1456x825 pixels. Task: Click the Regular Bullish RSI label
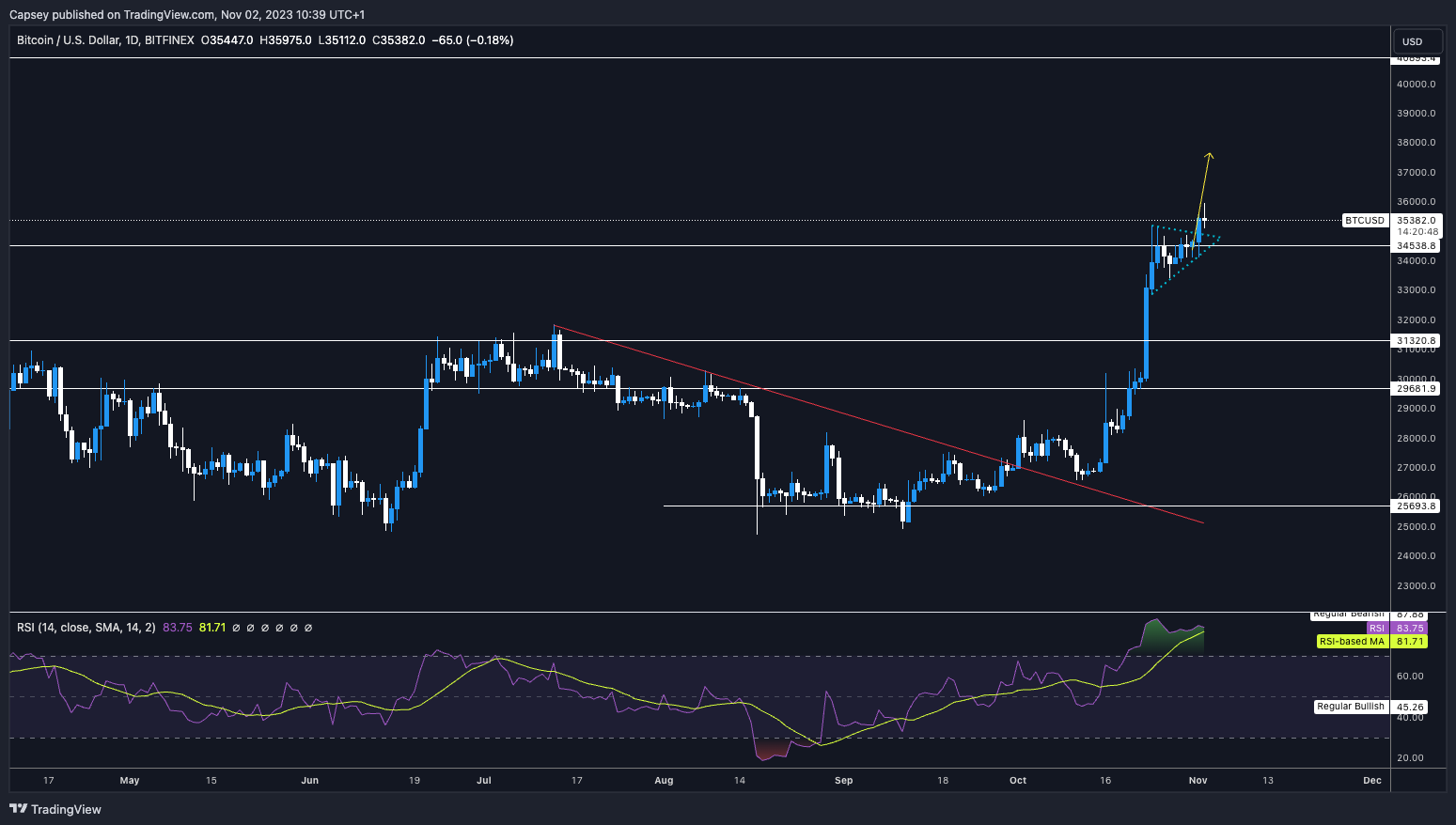click(1350, 707)
